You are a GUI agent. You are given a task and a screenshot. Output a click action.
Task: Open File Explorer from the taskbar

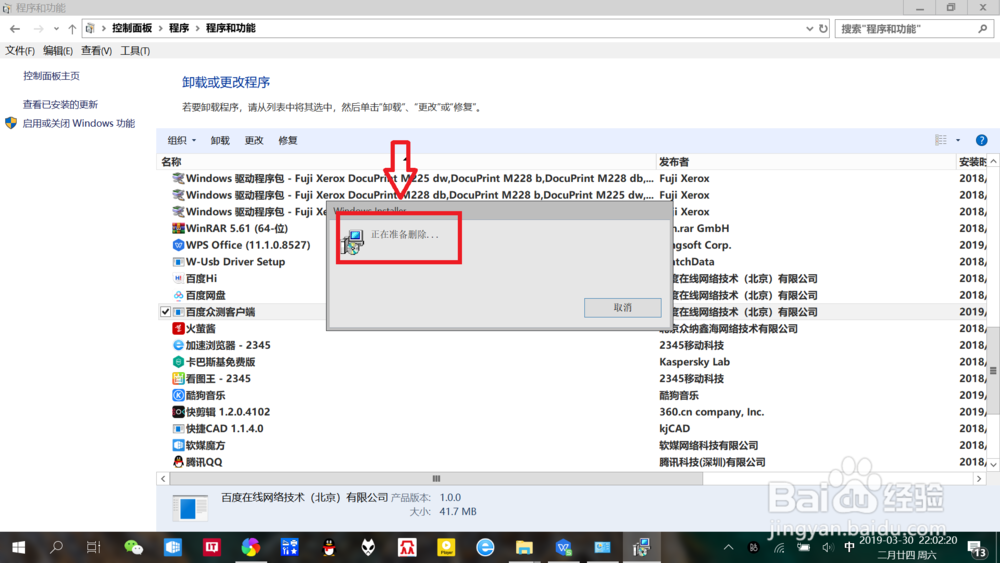524,547
